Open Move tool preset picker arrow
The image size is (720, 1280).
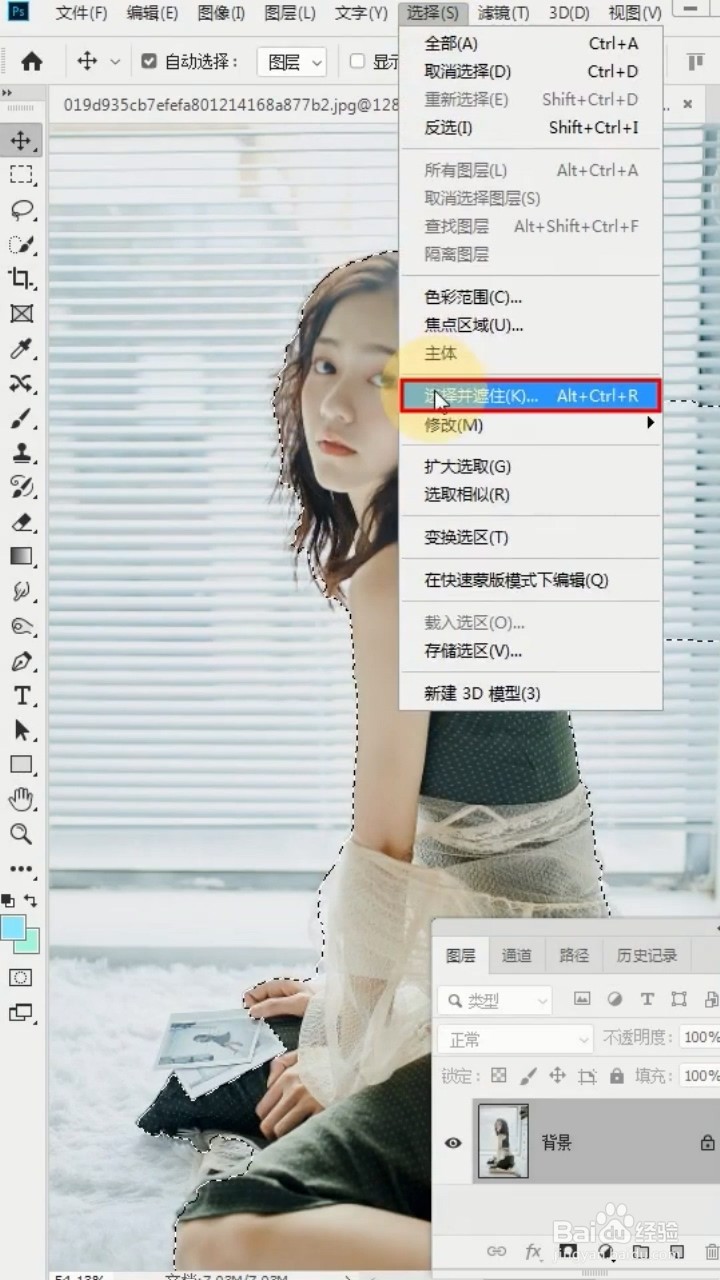[x=115, y=62]
